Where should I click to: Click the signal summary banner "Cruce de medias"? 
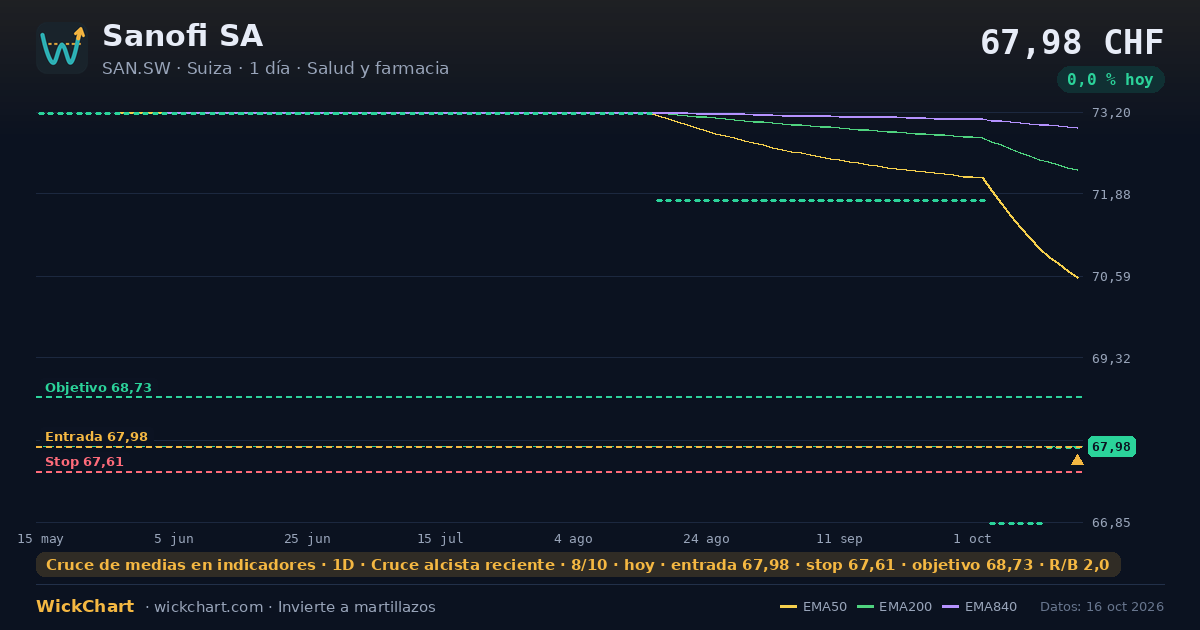pyautogui.click(x=578, y=565)
